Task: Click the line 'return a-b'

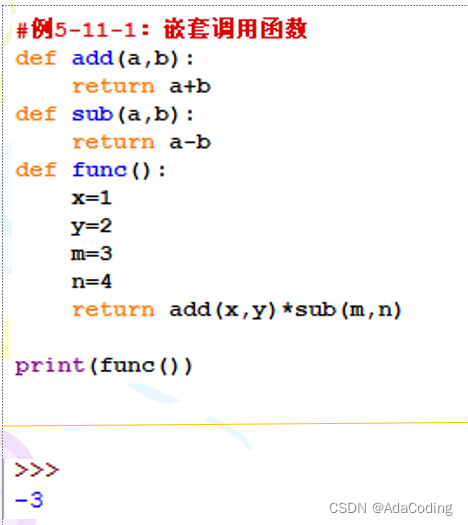Action: [x=141, y=143]
